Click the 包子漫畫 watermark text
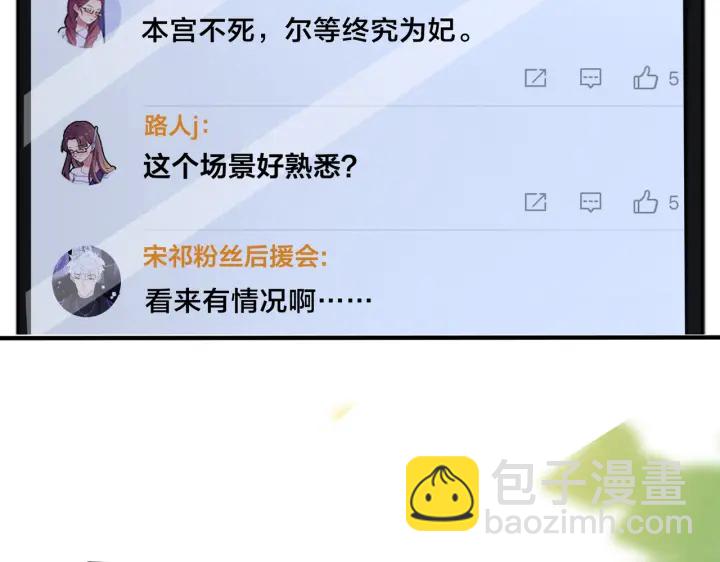Image resolution: width=720 pixels, height=562 pixels. tap(589, 482)
